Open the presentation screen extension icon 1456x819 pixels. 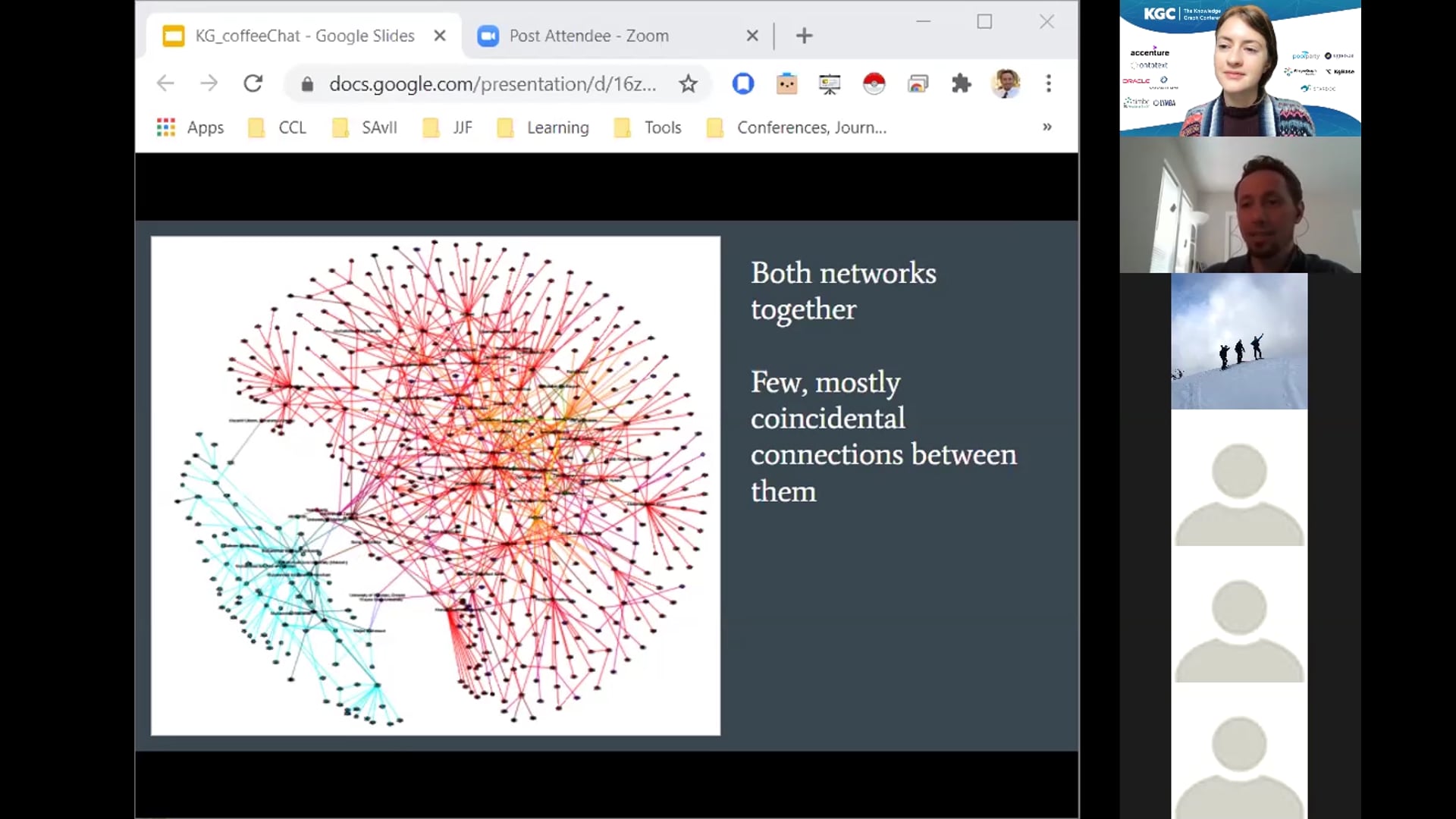(x=830, y=83)
